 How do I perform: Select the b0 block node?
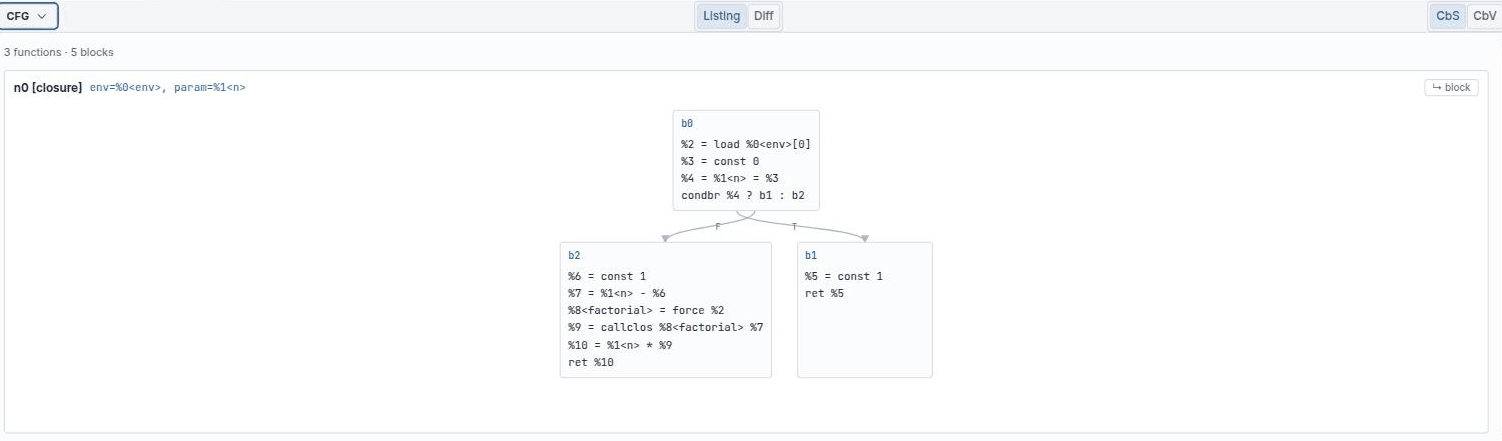click(746, 160)
